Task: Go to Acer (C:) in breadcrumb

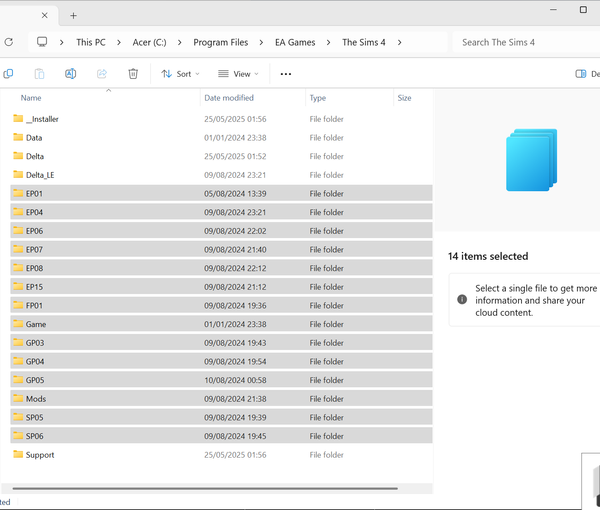Action: [149, 42]
